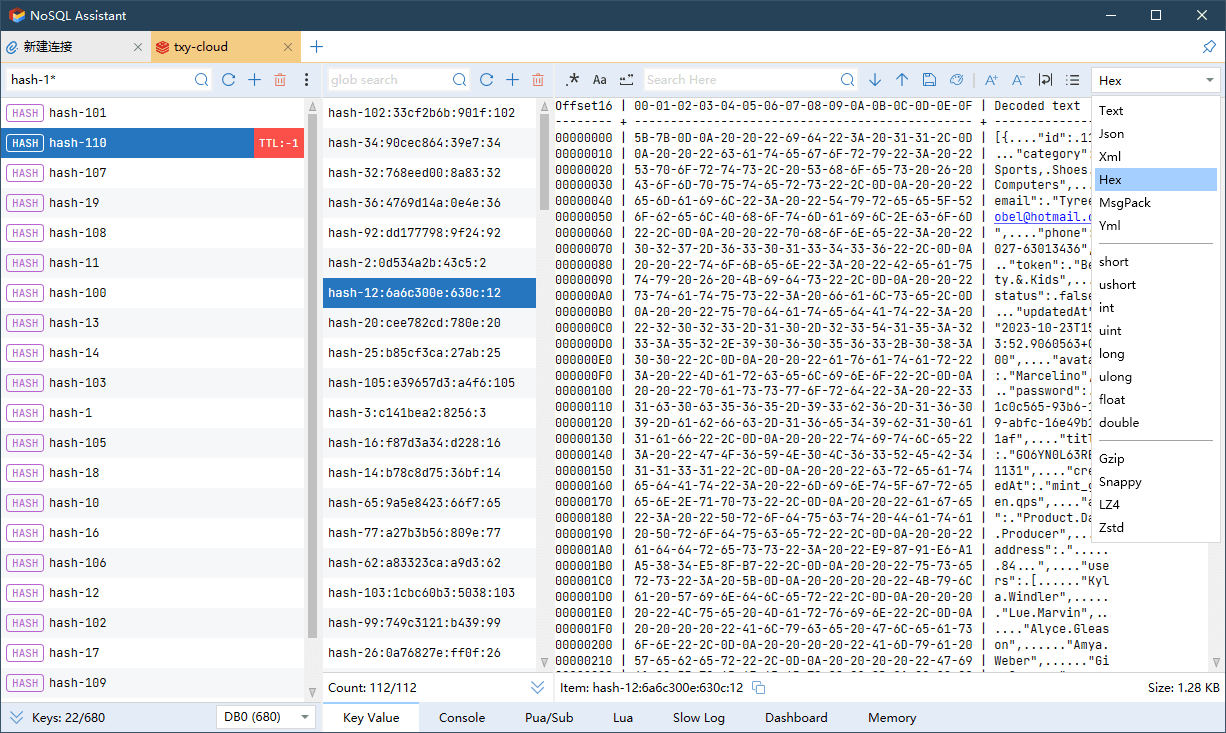Expand the chevron beside Count: 112/112

[x=538, y=688]
